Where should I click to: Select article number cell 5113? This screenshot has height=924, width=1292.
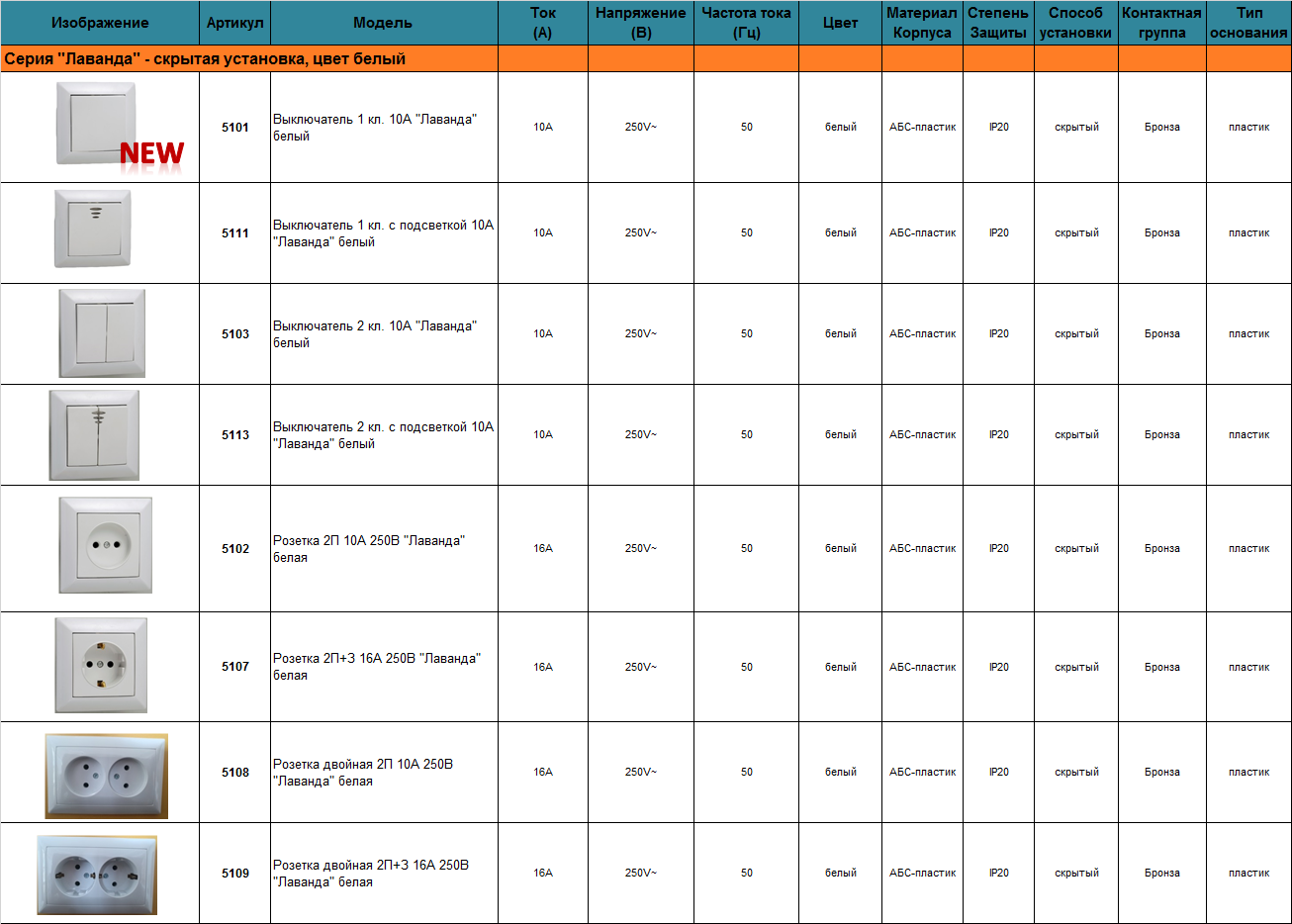pyautogui.click(x=235, y=435)
